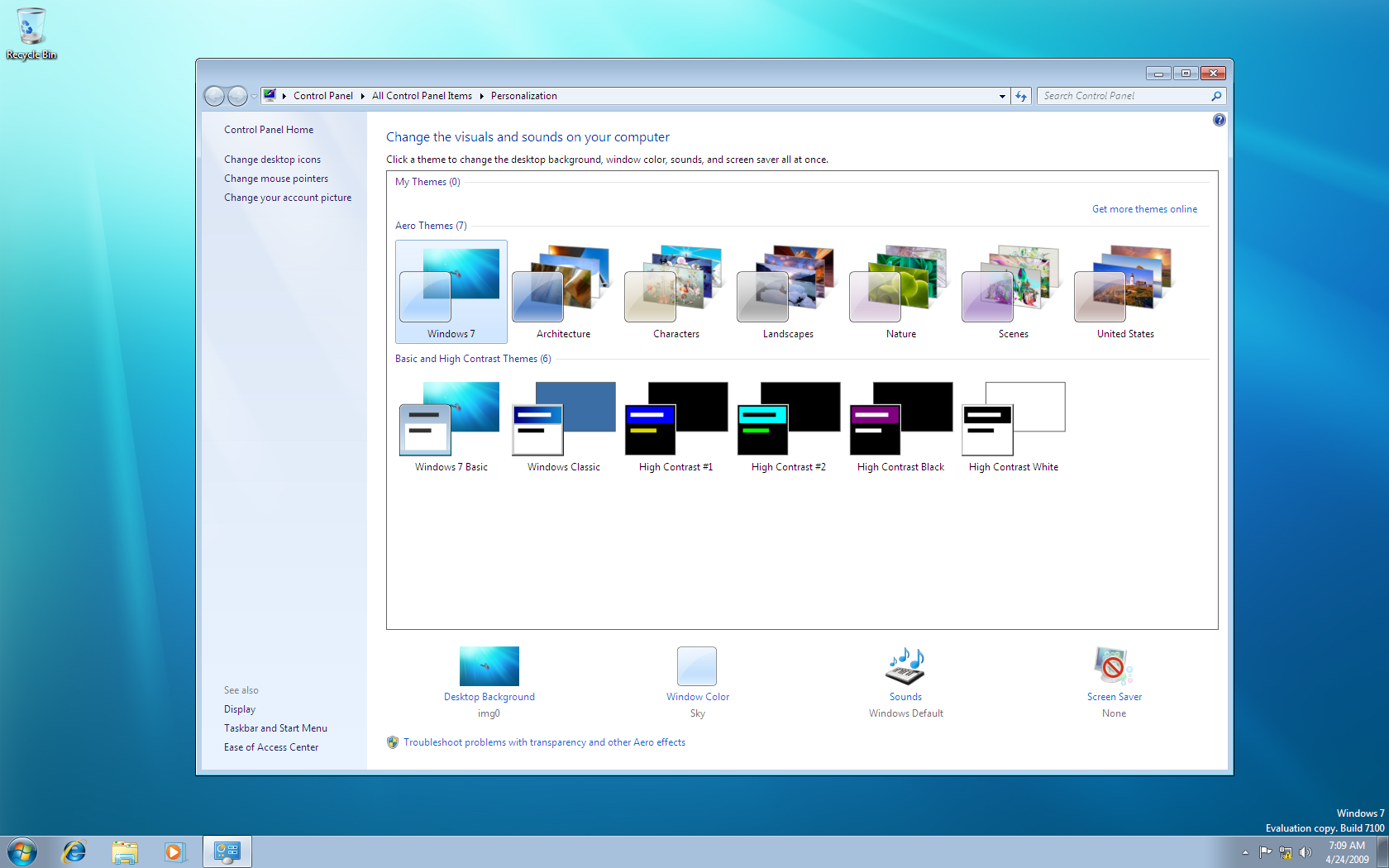Open the volume control in the system tray
The image size is (1389, 868).
click(1306, 851)
